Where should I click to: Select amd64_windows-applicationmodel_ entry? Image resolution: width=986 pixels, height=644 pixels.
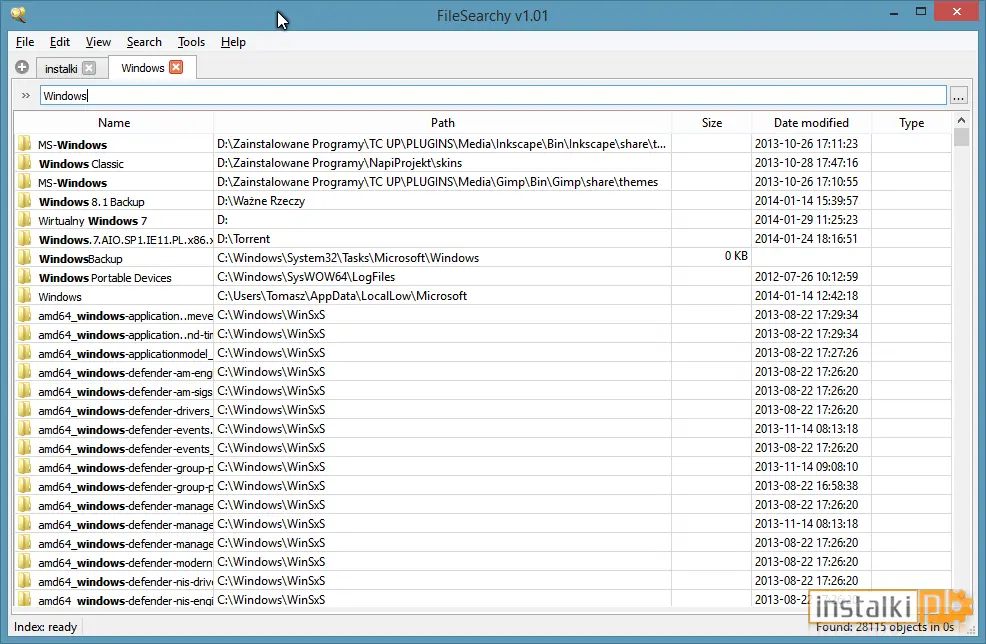(x=125, y=354)
